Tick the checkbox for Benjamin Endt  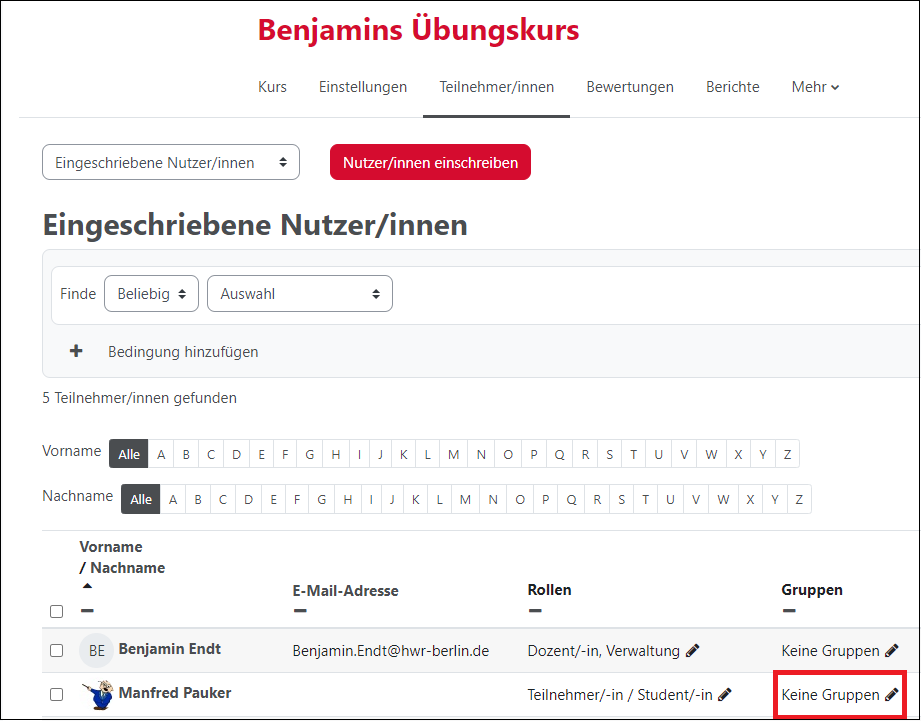click(57, 651)
